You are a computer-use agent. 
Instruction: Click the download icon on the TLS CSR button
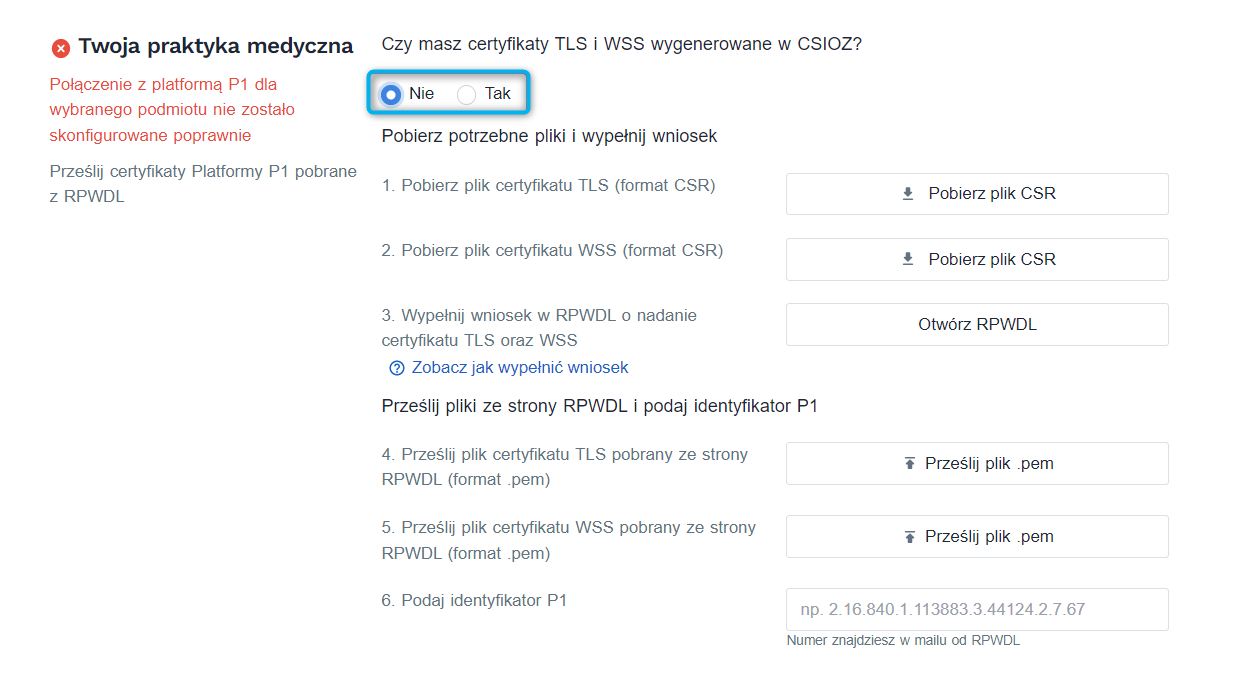pyautogui.click(x=907, y=193)
